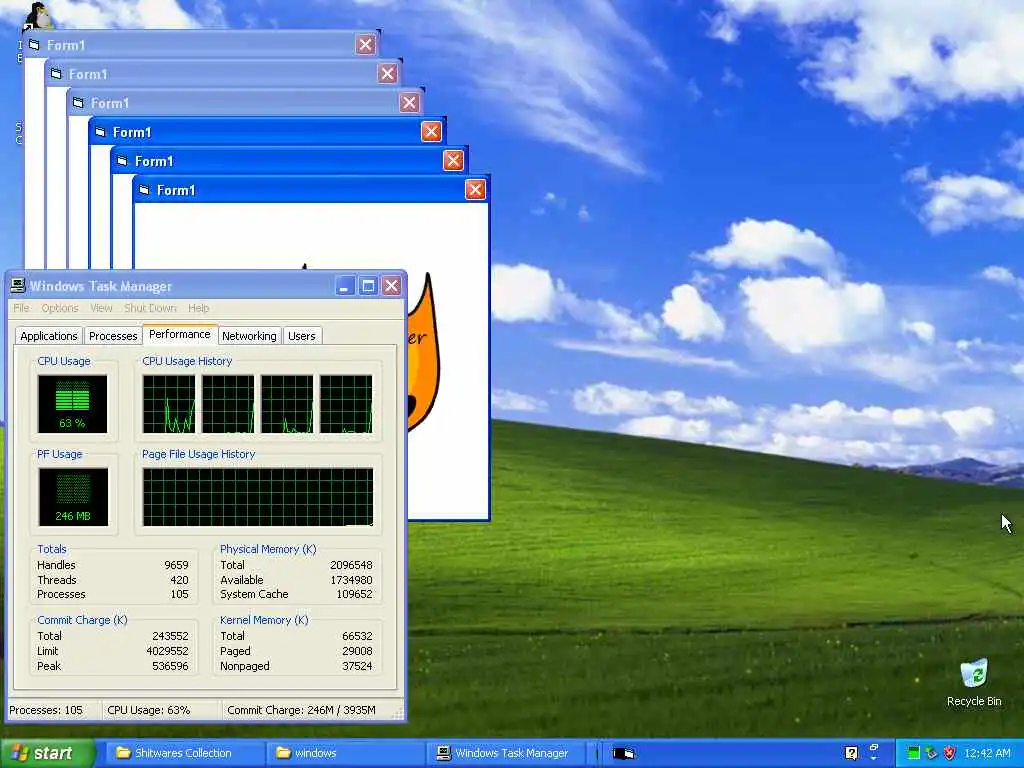Image resolution: width=1024 pixels, height=768 pixels.
Task: Open the Shitwares Collection taskbar button
Action: [183, 753]
